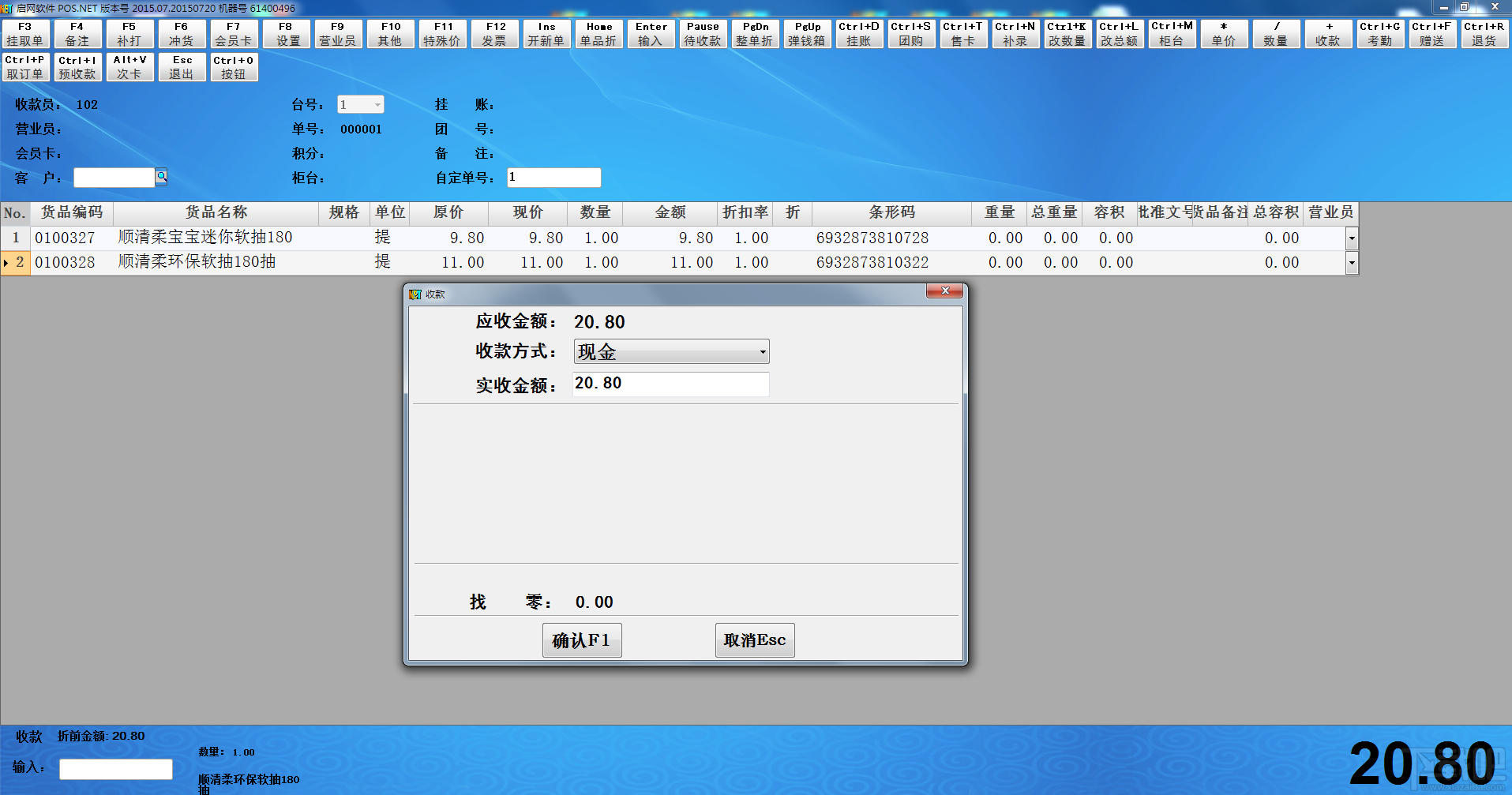This screenshot has width=1512, height=795.
Task: Open F7 会员卡 member card function
Action: click(234, 34)
